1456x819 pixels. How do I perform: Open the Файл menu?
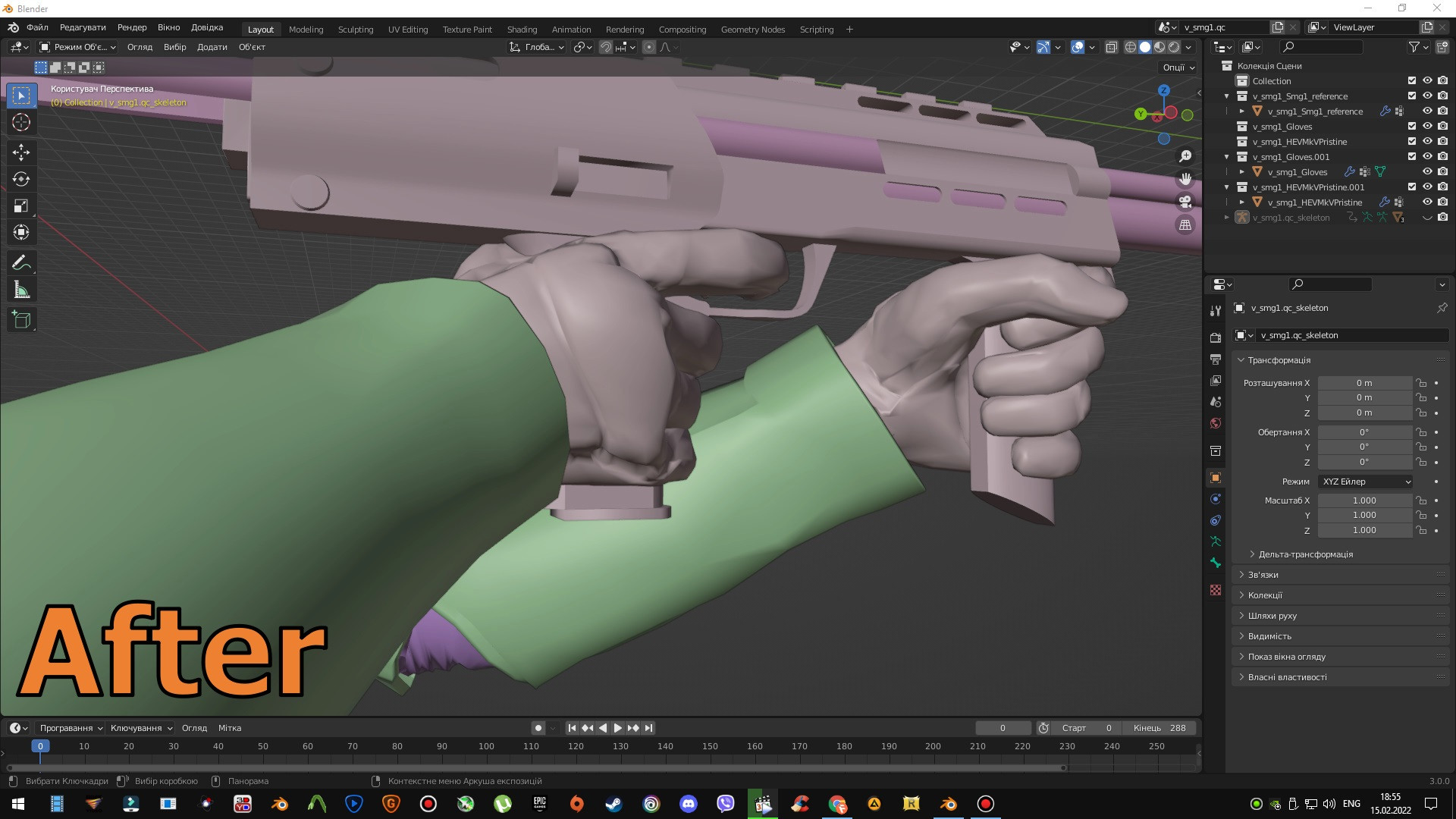tap(37, 27)
